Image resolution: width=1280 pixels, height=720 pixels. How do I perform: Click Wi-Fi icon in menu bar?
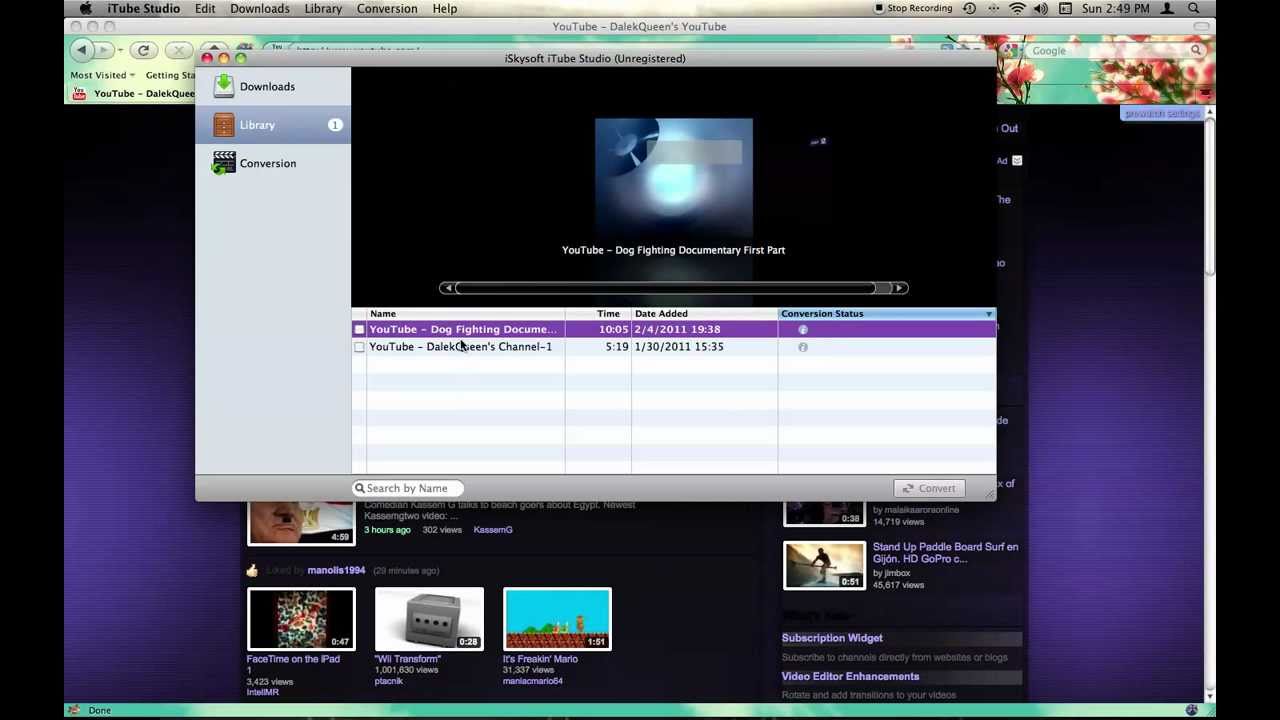click(1017, 8)
